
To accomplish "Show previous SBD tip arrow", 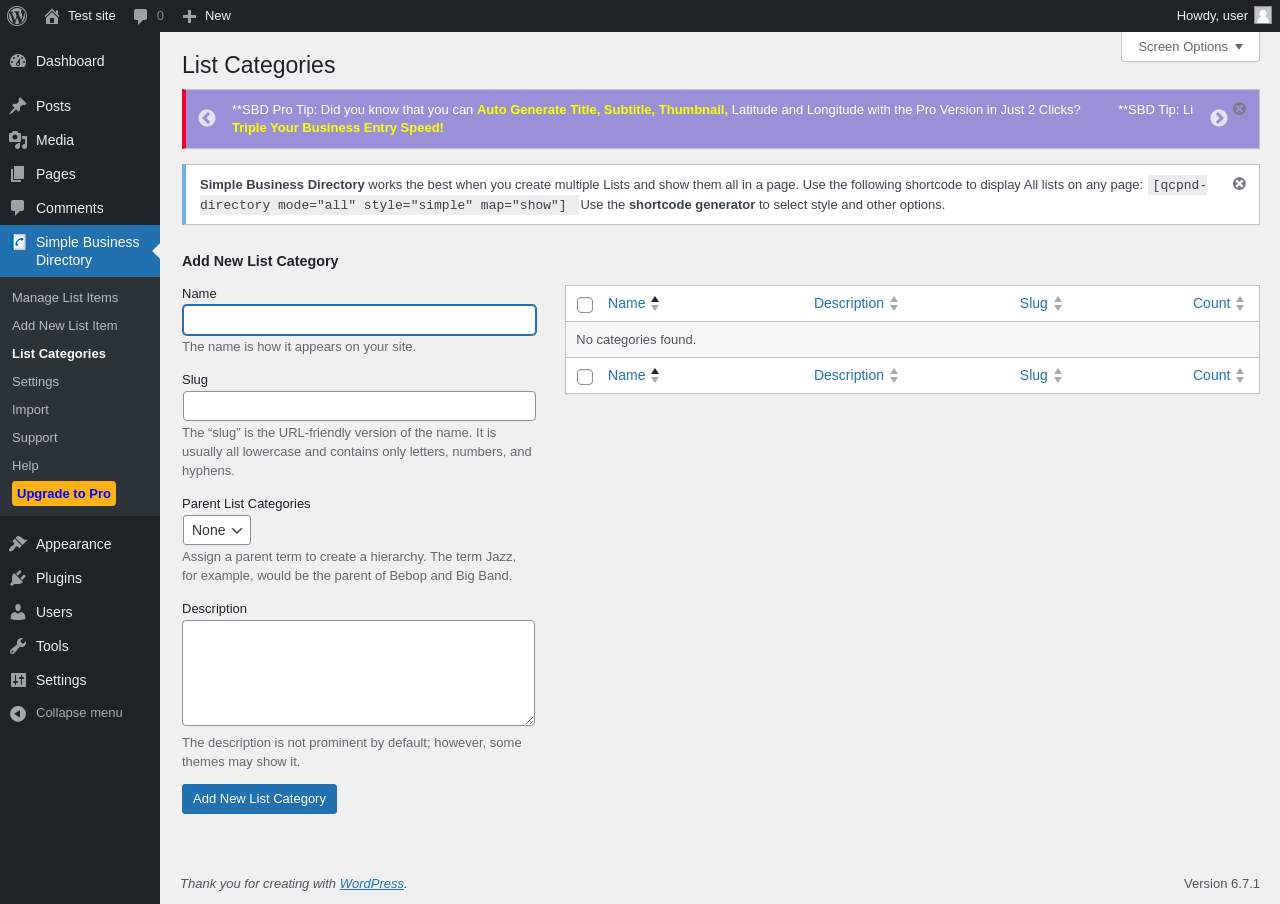I will tap(207, 118).
